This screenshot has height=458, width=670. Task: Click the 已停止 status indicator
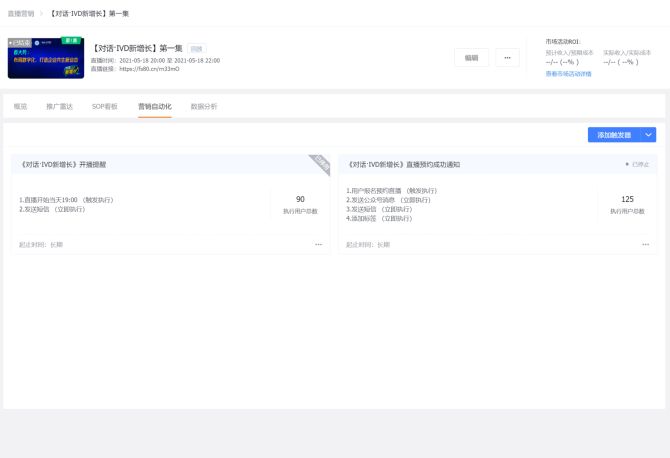636,164
